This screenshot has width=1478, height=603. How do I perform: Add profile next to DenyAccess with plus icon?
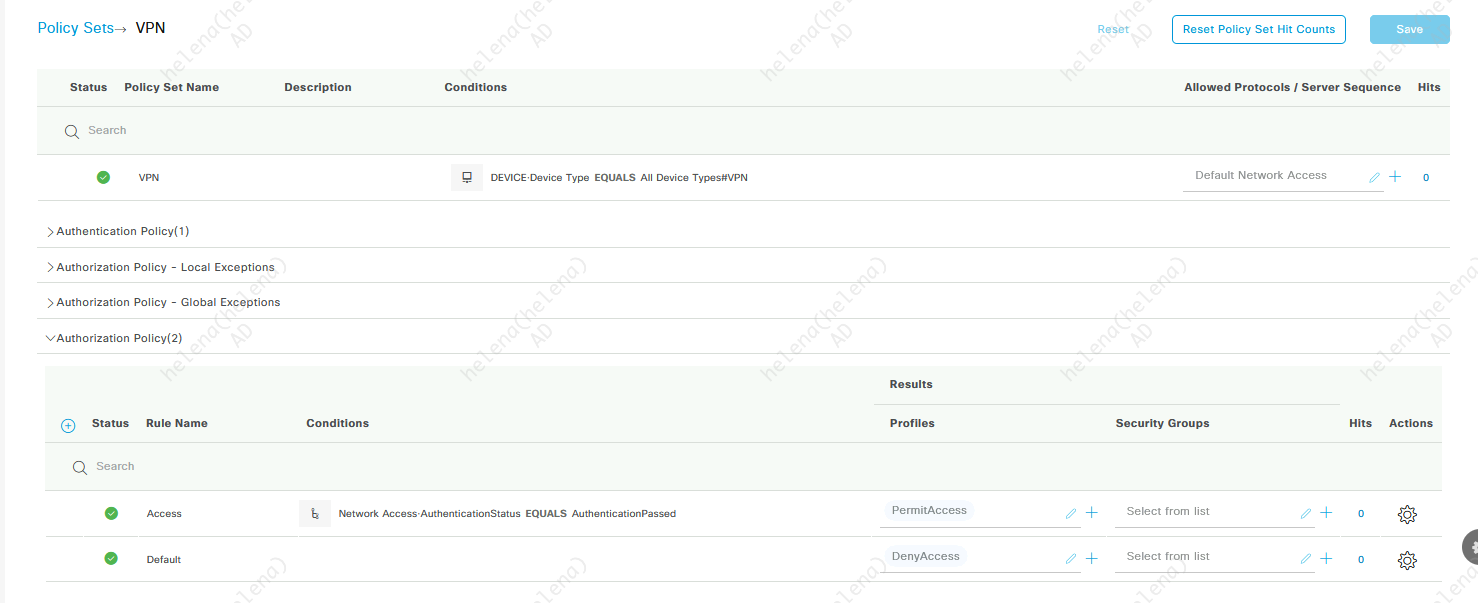[1092, 559]
